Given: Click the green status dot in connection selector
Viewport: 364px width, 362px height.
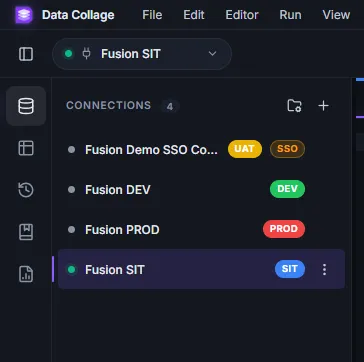Looking at the screenshot, I should point(69,54).
